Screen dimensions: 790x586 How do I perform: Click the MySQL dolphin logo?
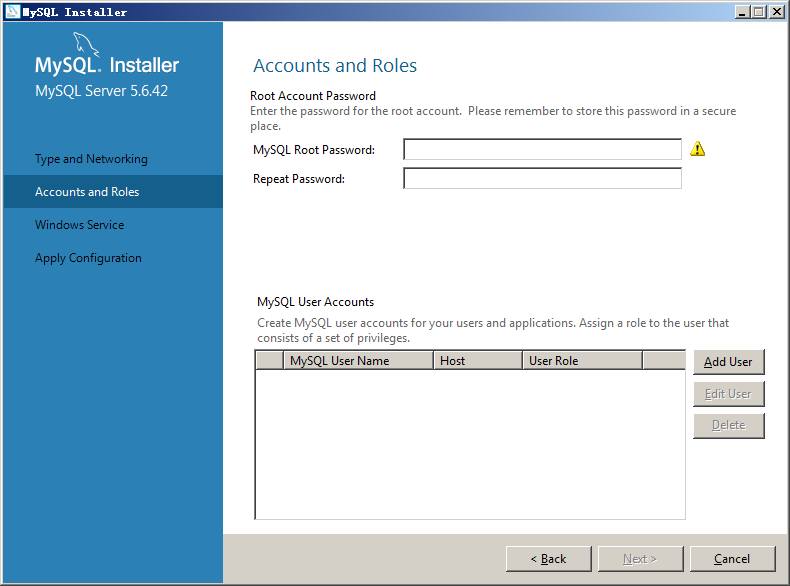pyautogui.click(x=86, y=43)
